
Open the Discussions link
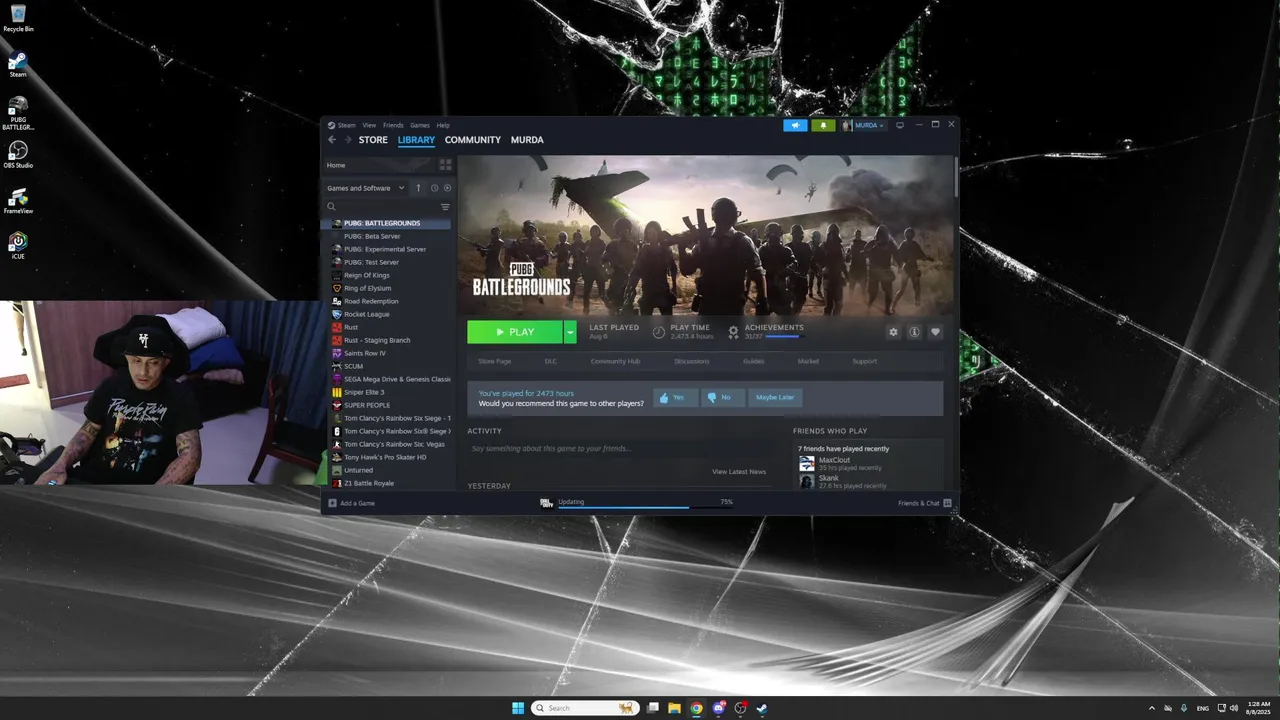tap(692, 361)
